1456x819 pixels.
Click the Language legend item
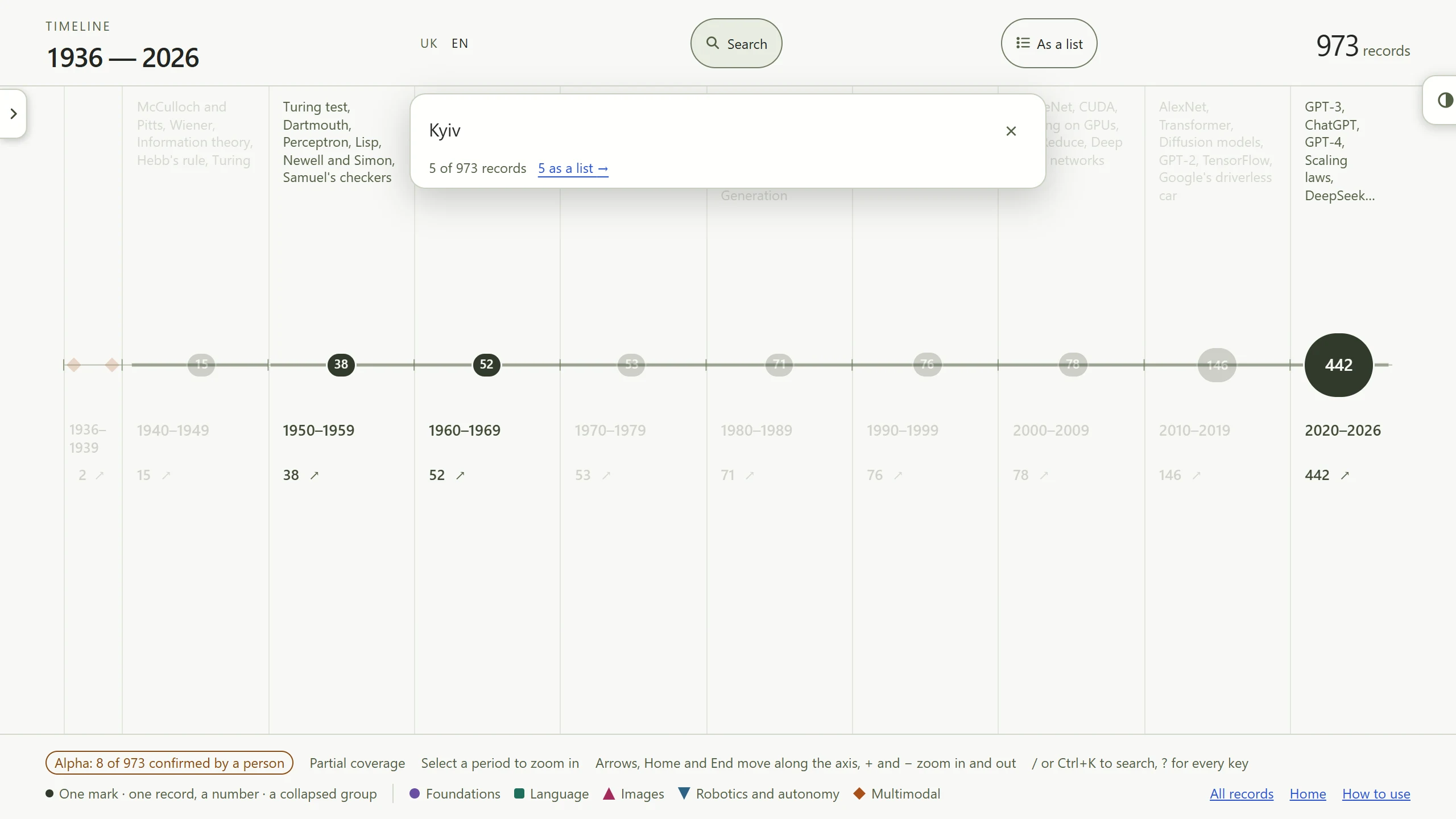coord(551,794)
